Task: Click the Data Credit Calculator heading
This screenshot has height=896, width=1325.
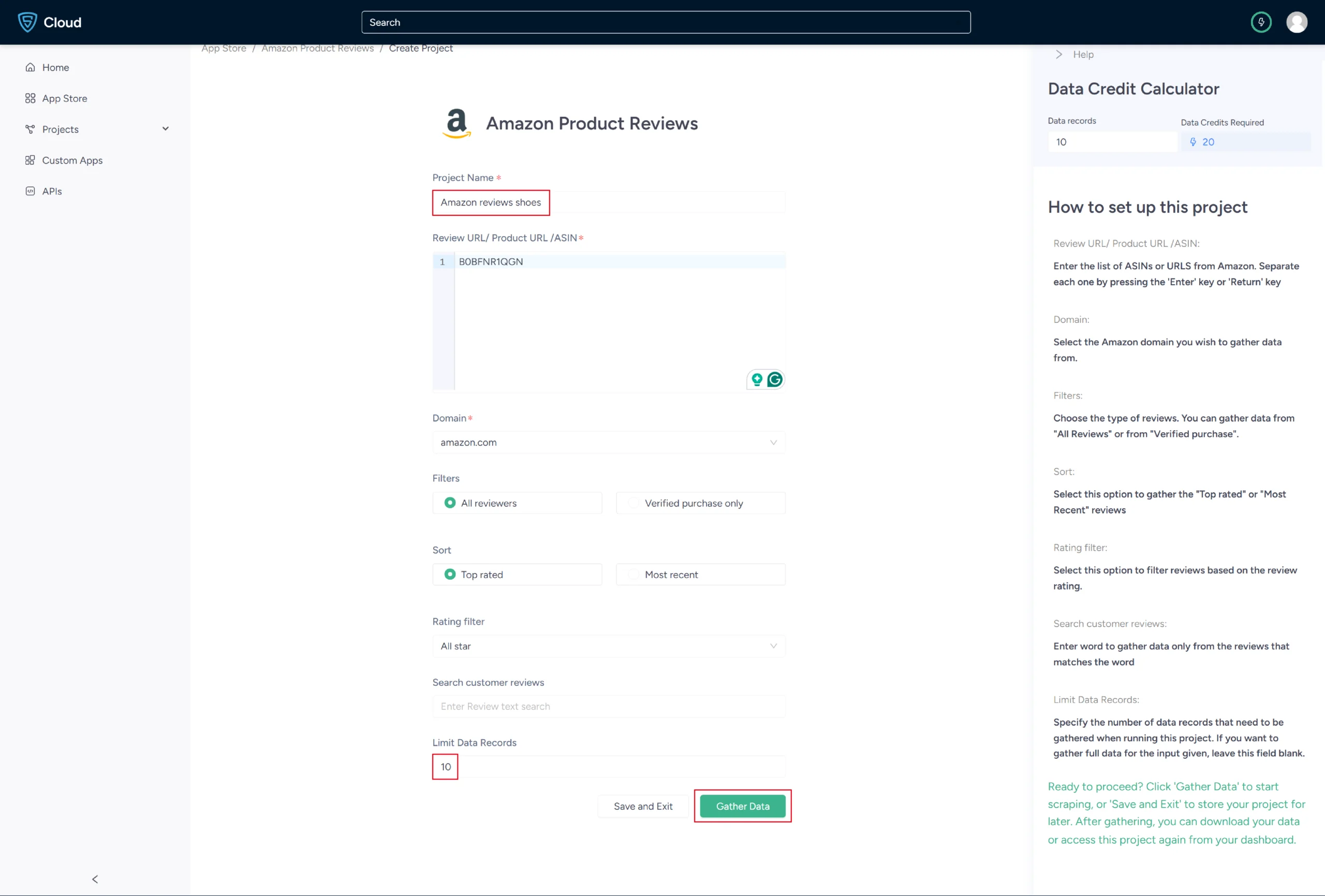Action: [x=1133, y=89]
